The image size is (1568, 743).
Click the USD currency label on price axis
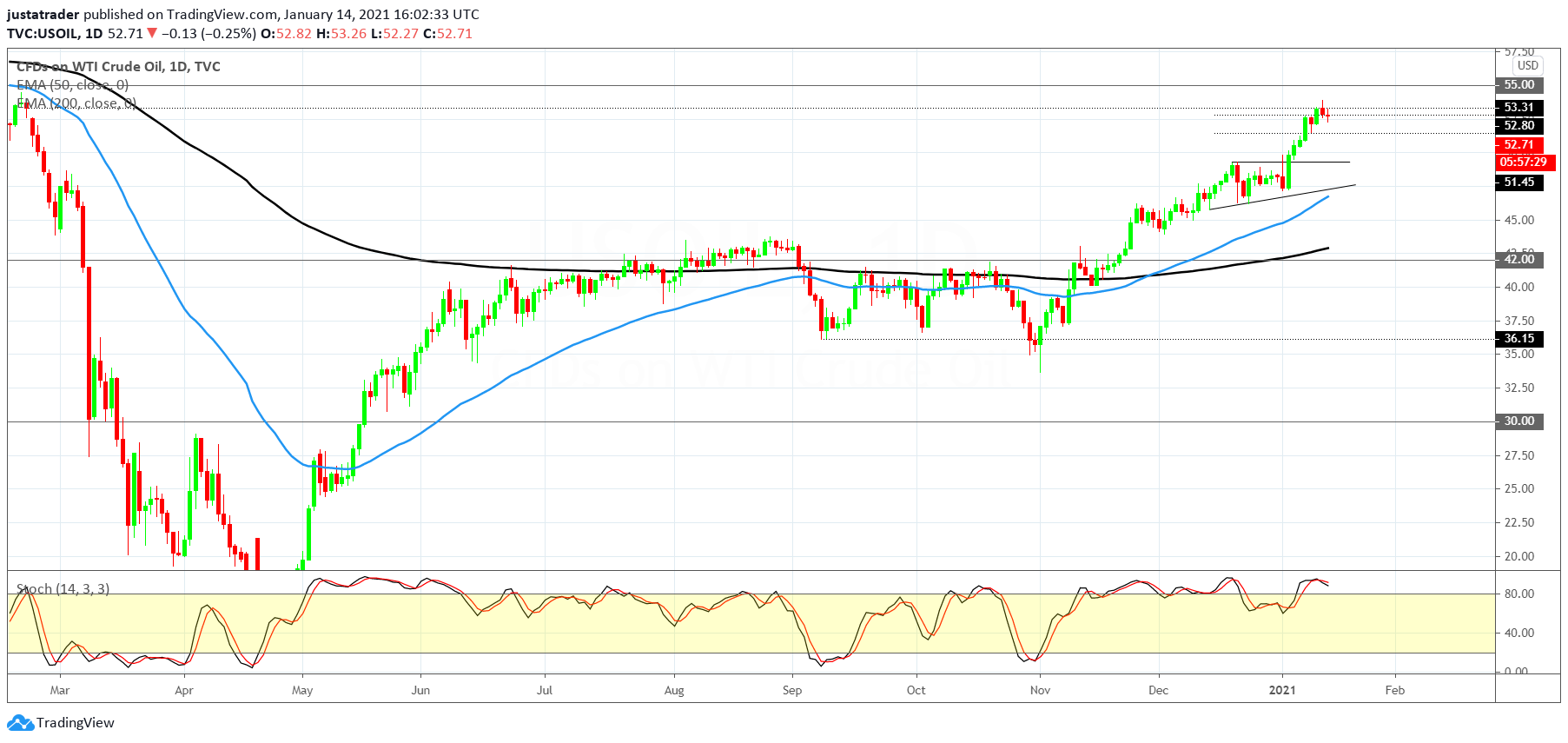pyautogui.click(x=1528, y=65)
